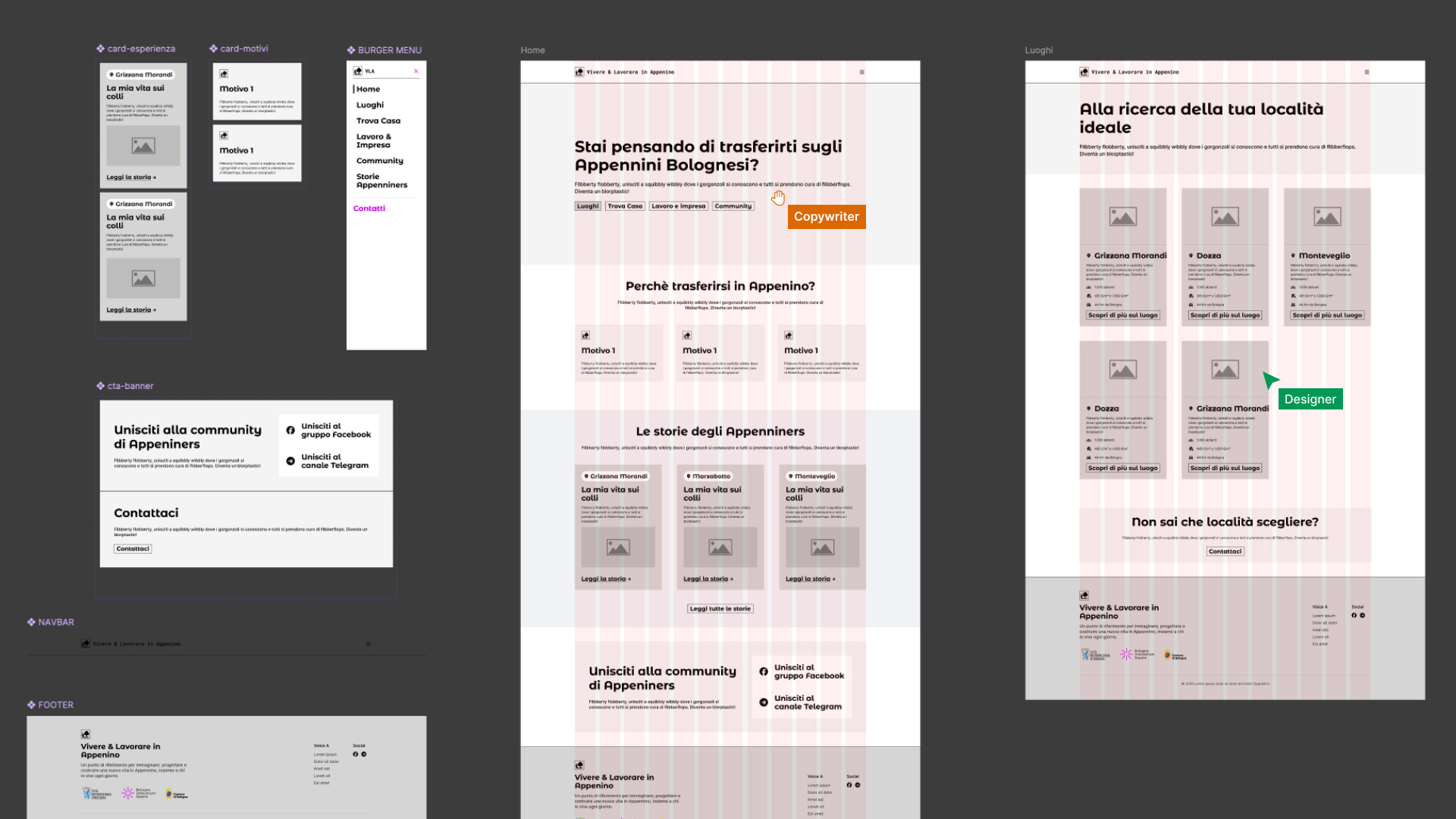1456x819 pixels.
Task: Click the logo icon in Luoghi frame footer
Action: [x=1084, y=595]
